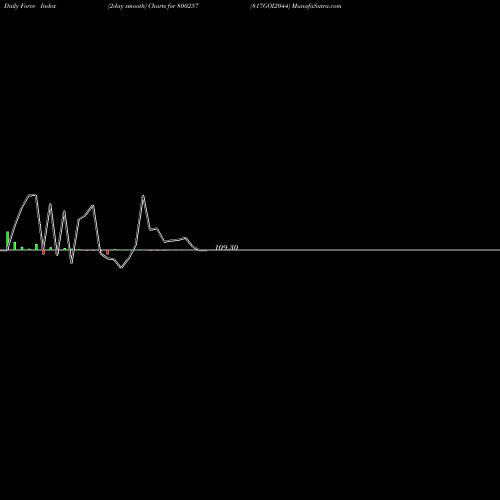This screenshot has height=500, width=500.
Task: Click the '(817GOI2044) MunafaSutra.com' text
Action: coord(296,6)
